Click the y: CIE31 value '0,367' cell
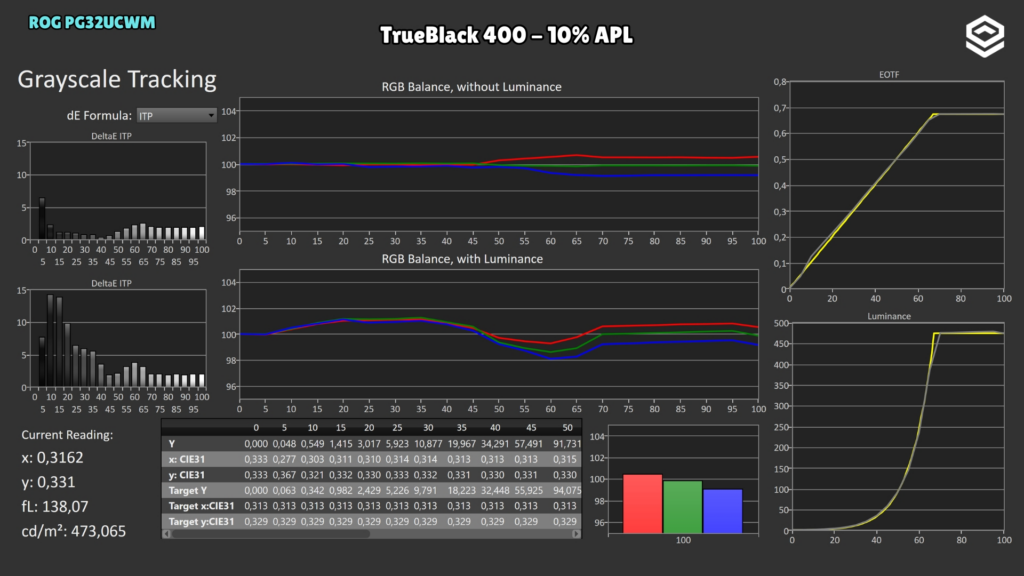 point(284,475)
